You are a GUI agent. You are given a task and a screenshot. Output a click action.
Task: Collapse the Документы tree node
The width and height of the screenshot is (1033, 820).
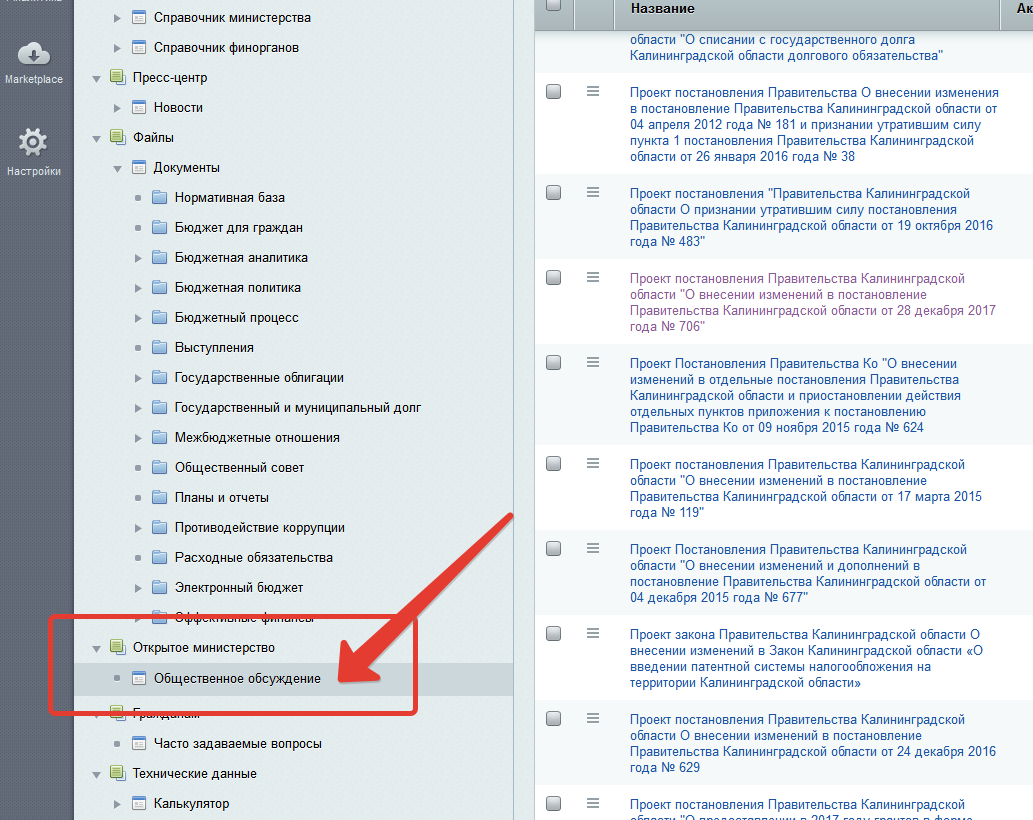(117, 168)
